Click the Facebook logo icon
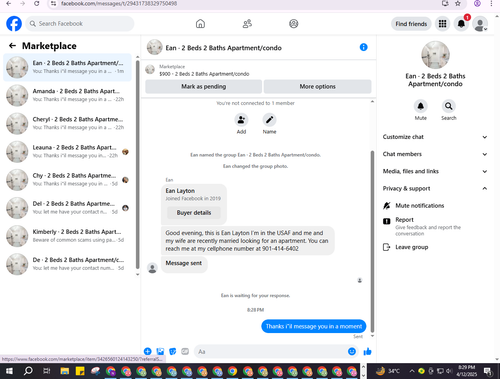Viewport: 500px width, 379px height. tap(14, 24)
